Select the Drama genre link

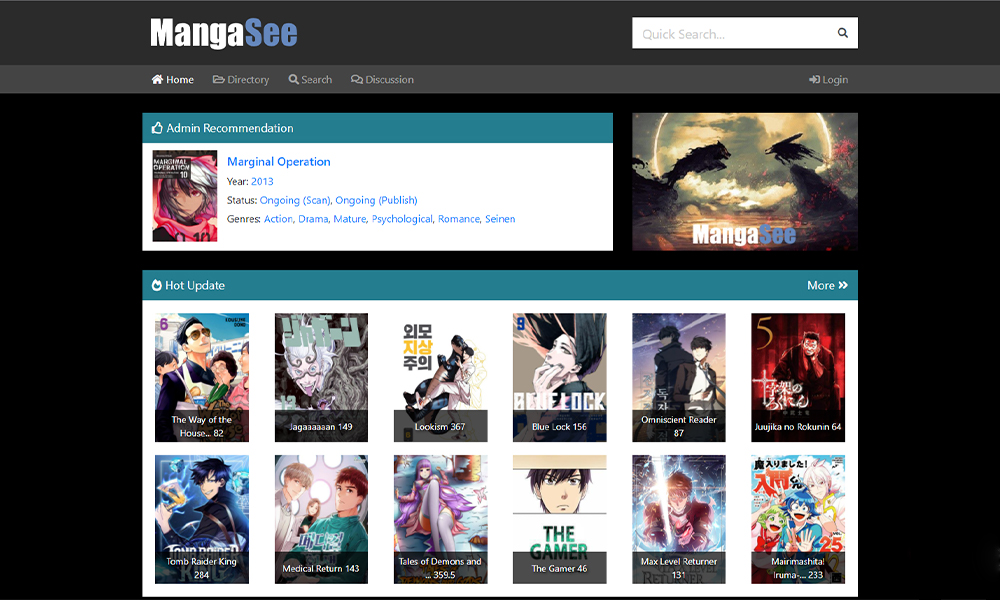point(313,219)
